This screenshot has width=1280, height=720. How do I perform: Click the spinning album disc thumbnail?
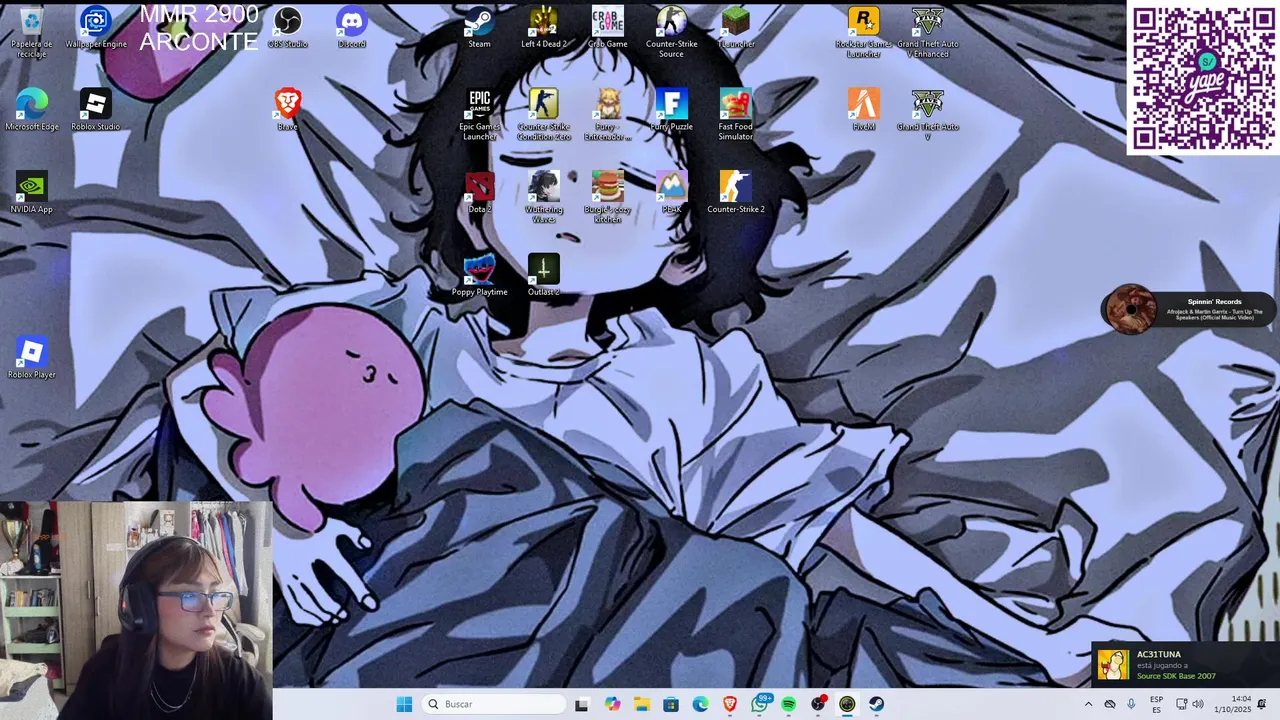[1130, 310]
